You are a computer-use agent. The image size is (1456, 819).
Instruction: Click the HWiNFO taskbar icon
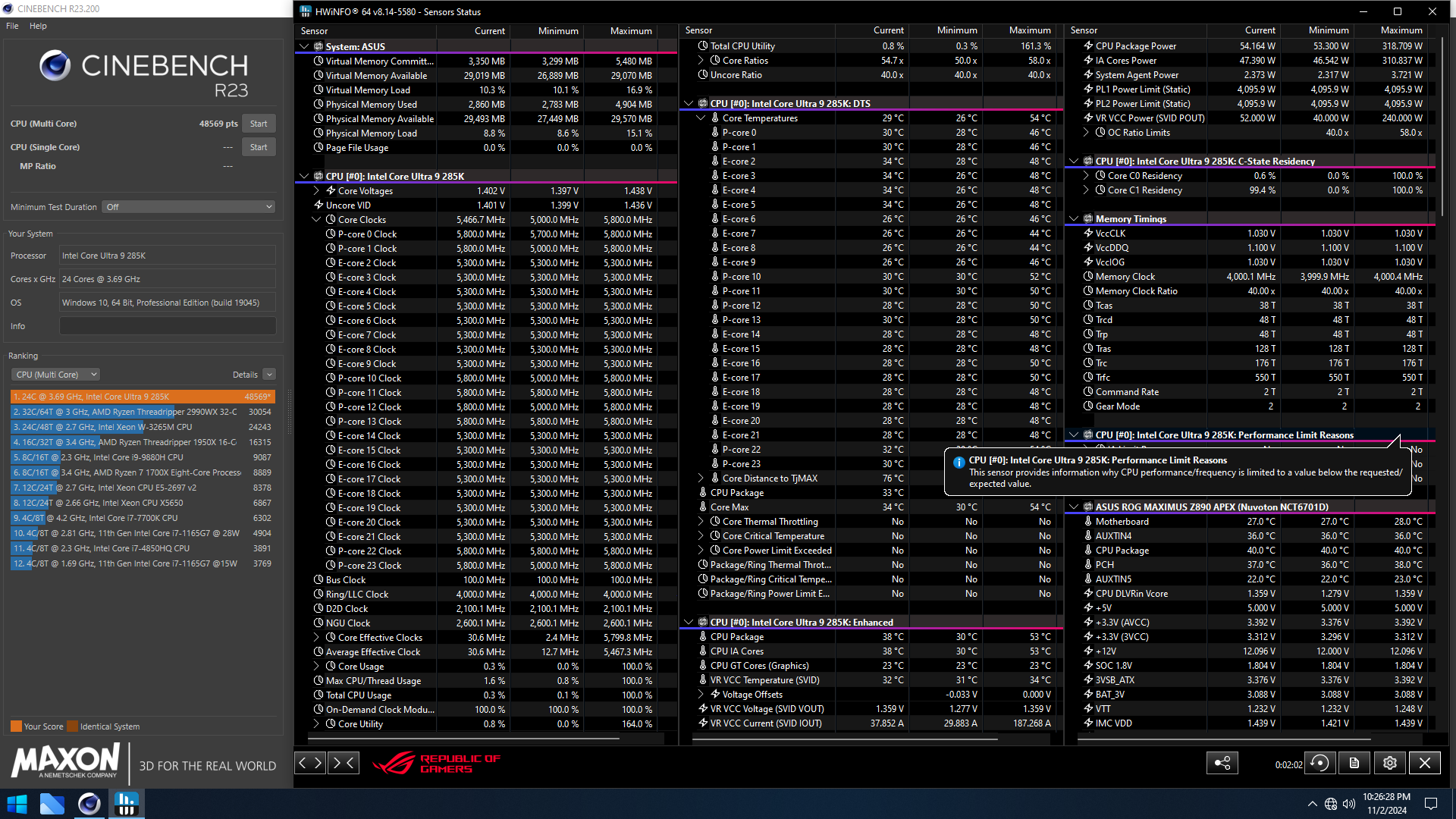[x=126, y=804]
